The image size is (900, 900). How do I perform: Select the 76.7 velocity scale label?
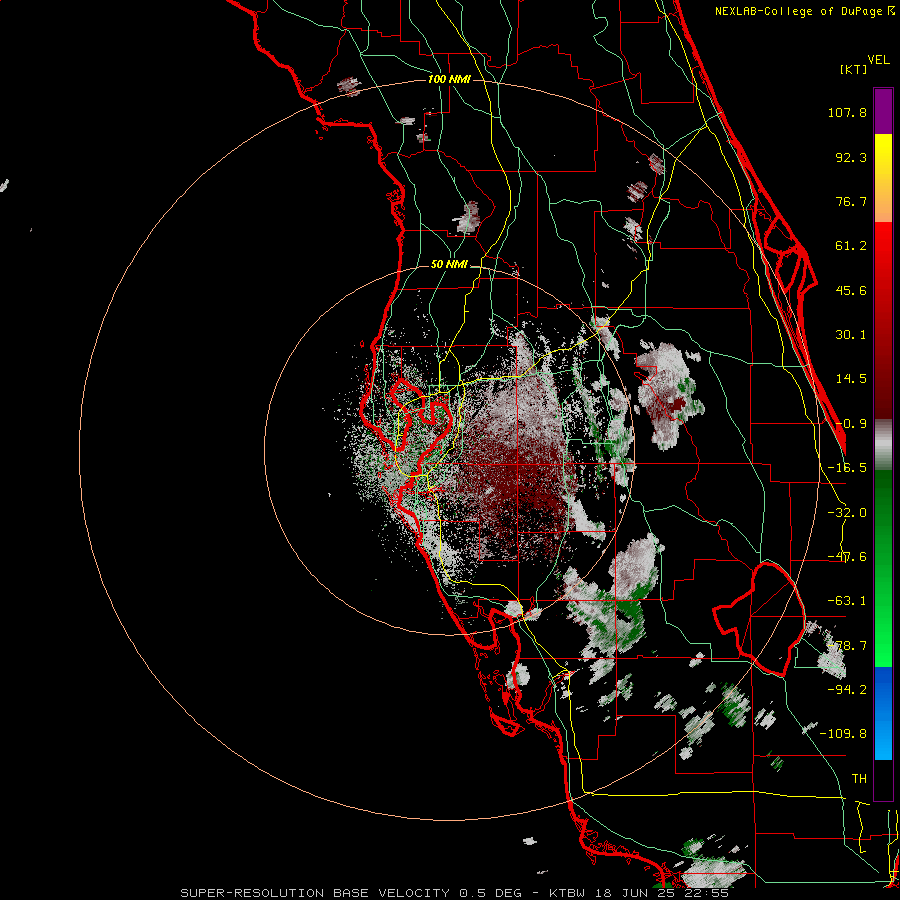[851, 201]
